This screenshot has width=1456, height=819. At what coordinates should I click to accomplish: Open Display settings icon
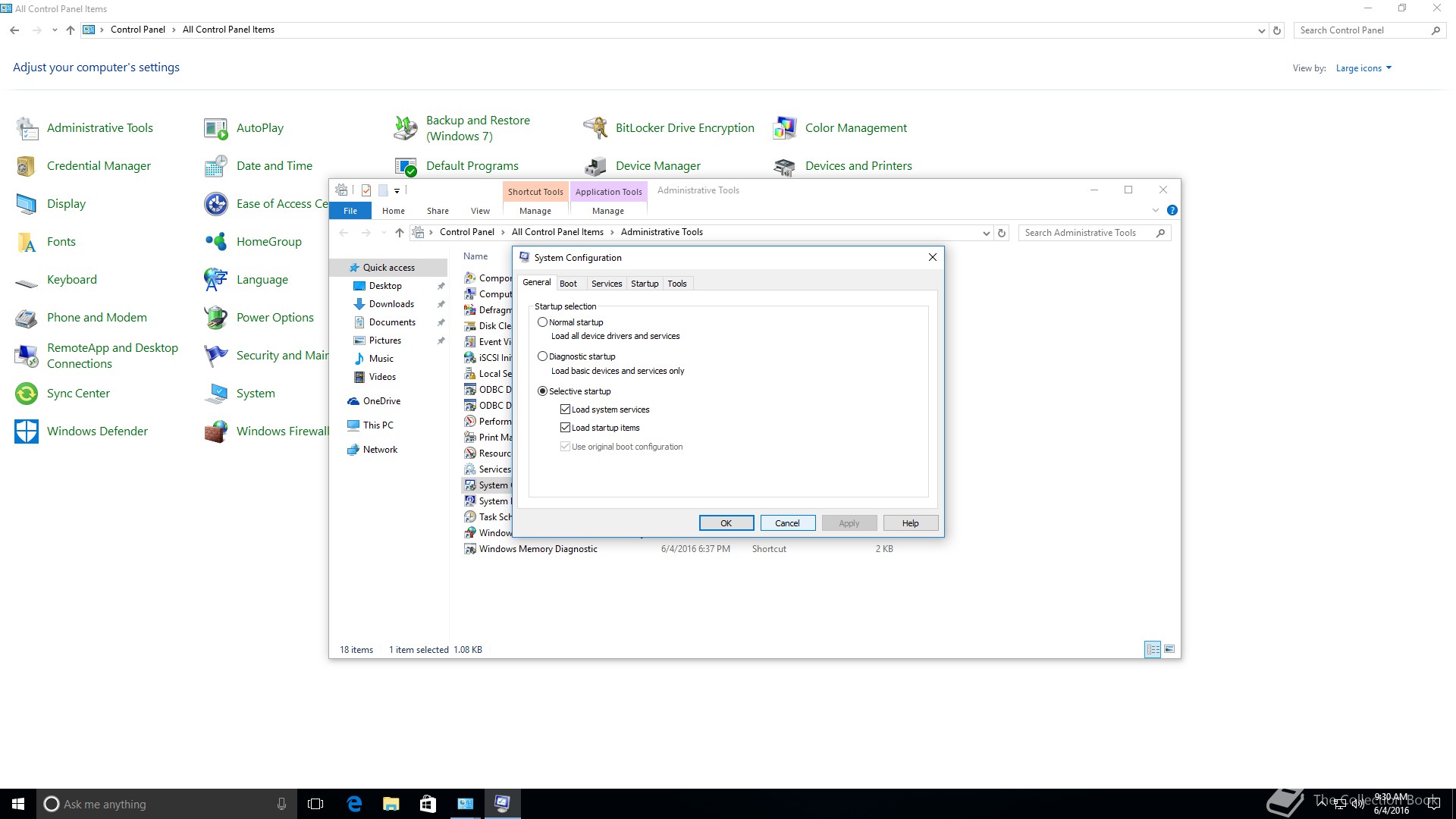27,204
